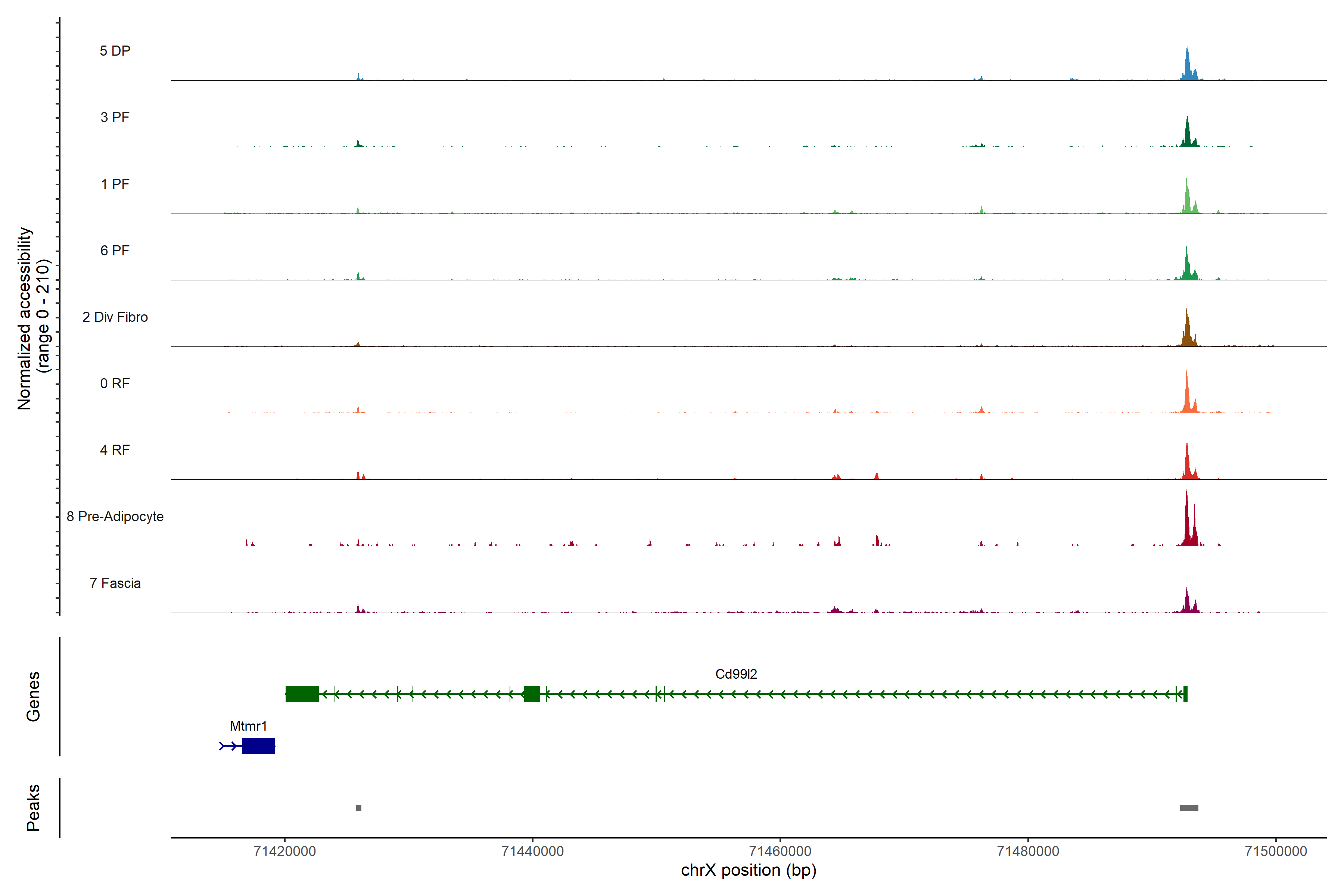Click the 2 Div Fibro label

point(115,317)
